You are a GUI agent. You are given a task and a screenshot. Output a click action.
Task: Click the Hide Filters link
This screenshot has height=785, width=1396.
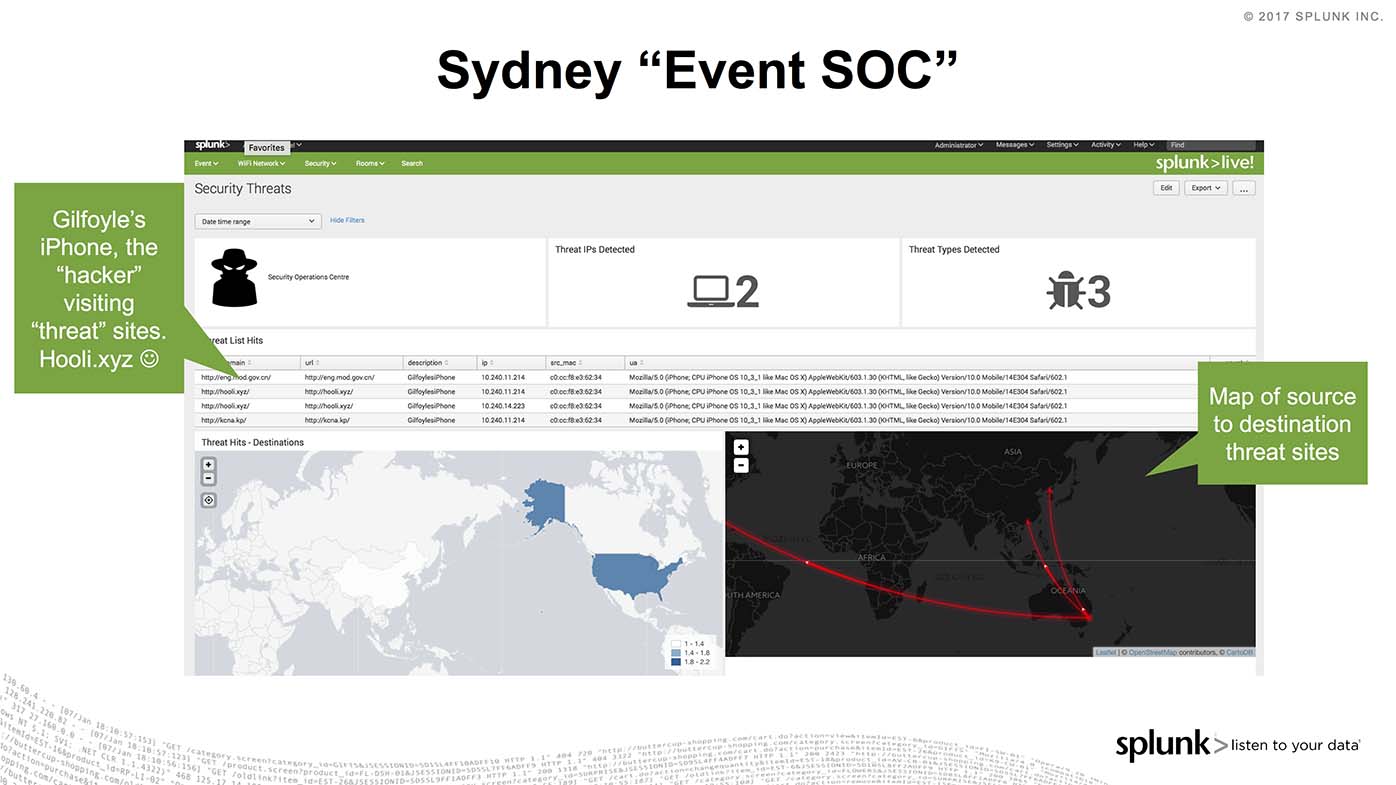point(347,220)
